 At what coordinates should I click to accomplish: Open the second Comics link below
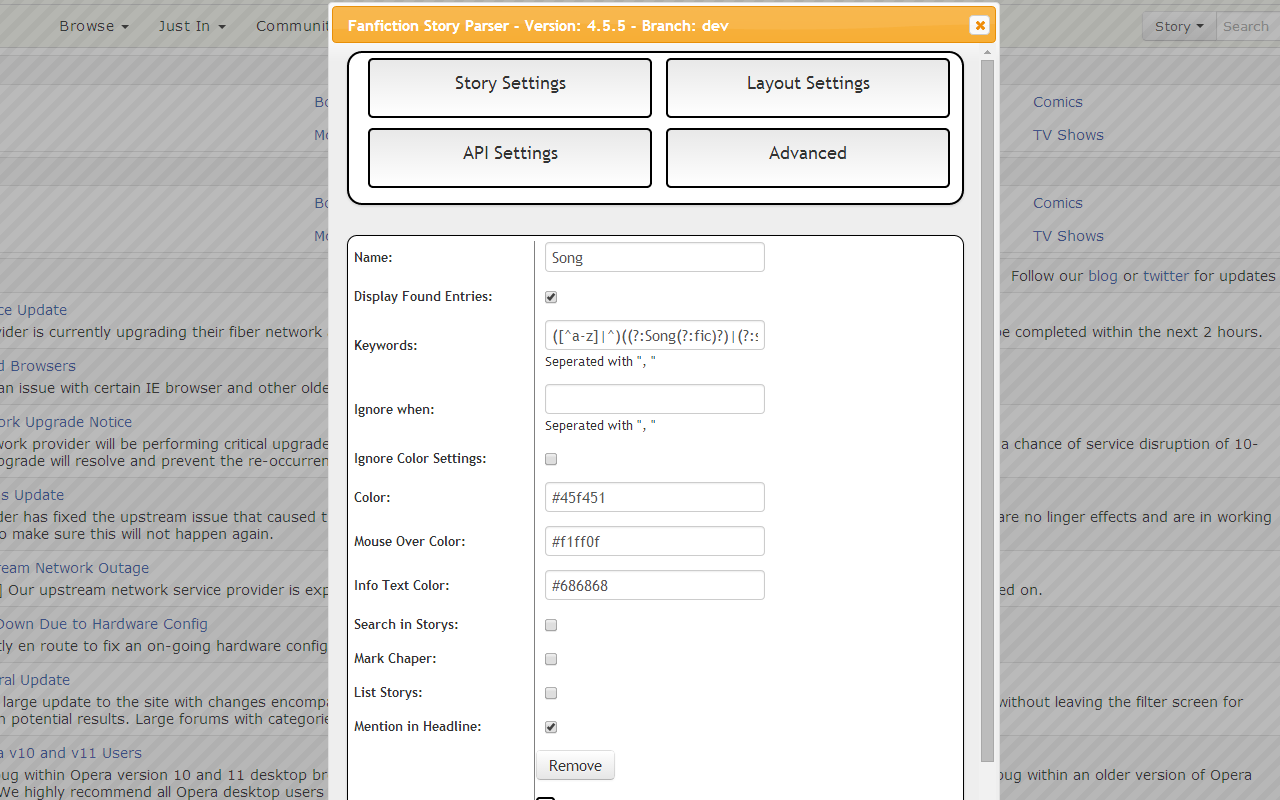point(1058,203)
